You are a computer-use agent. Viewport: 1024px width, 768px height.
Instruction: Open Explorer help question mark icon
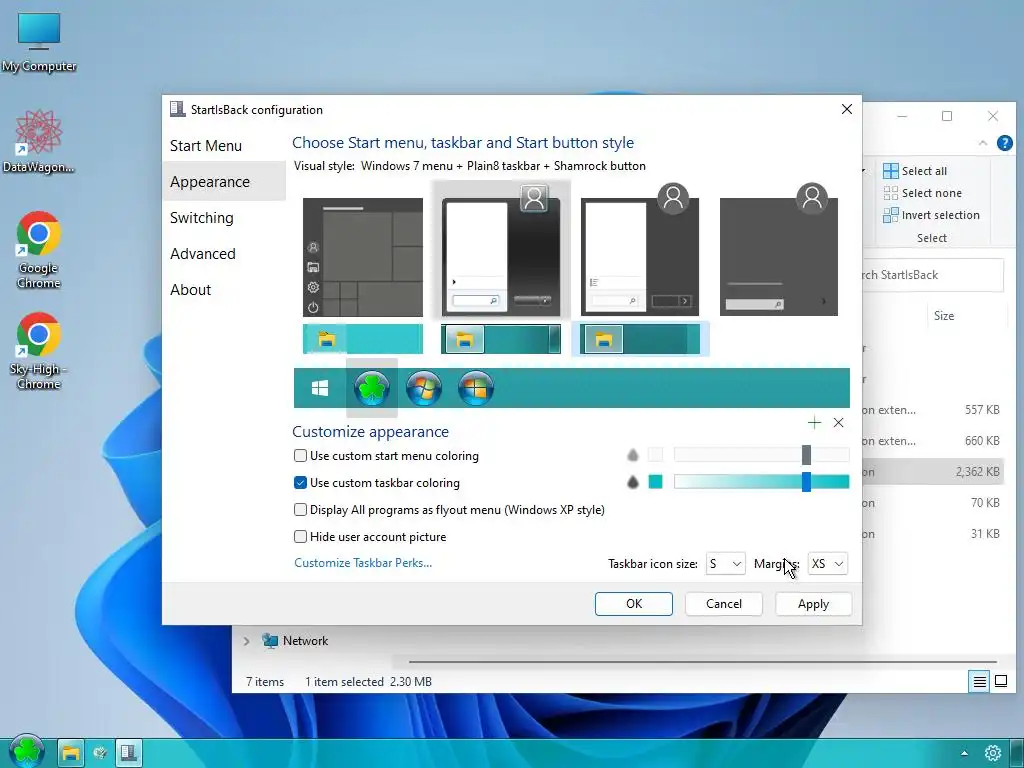1004,143
